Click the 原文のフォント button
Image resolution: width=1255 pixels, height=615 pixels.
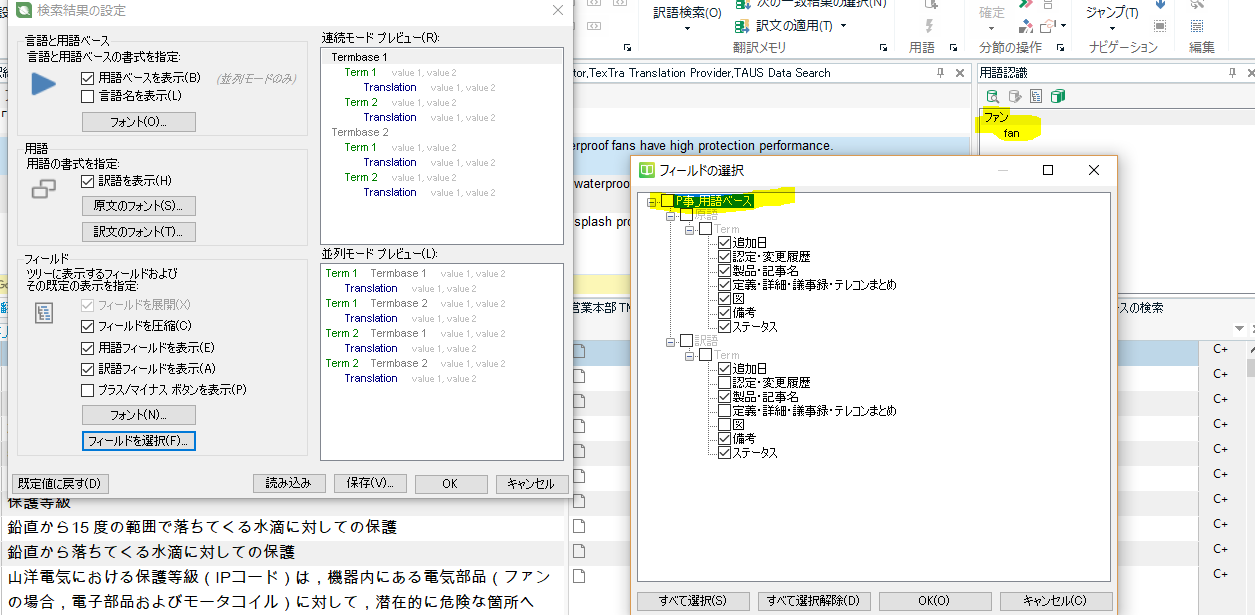pyautogui.click(x=138, y=206)
